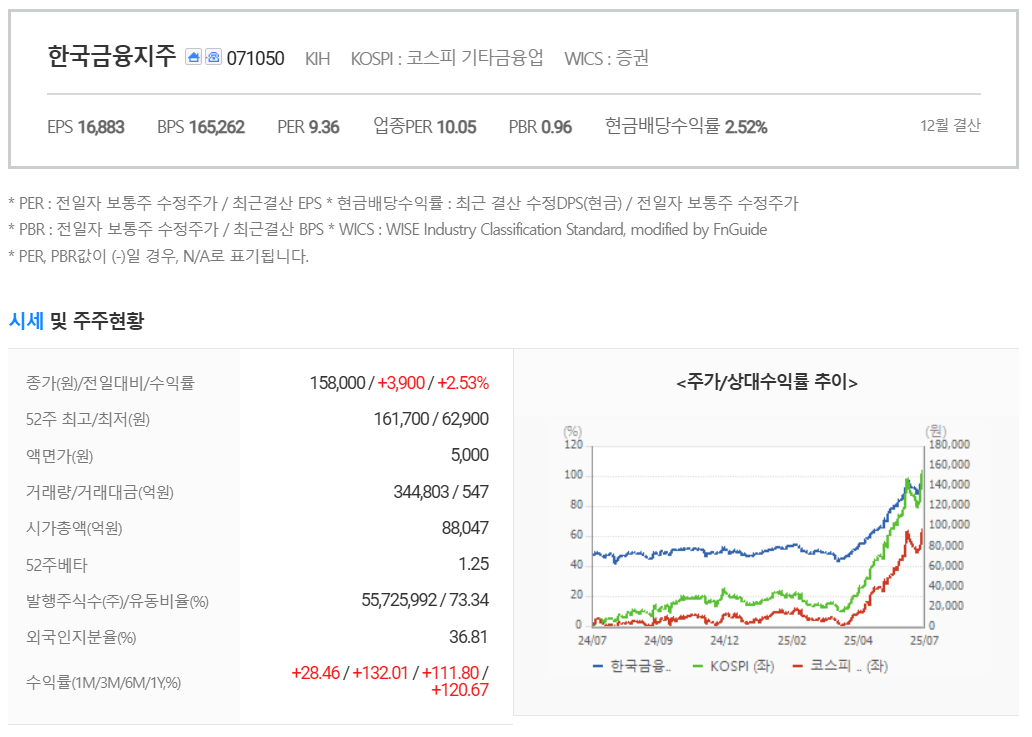
Task: Click the +28.46 one-month return
Action: 315,673
